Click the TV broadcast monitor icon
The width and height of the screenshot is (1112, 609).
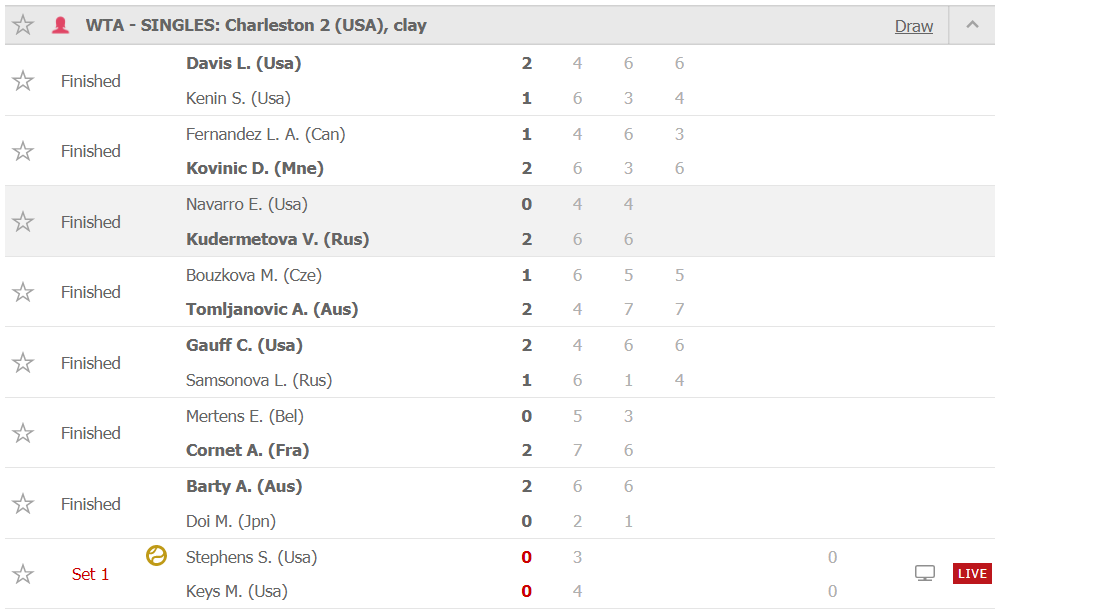click(x=925, y=573)
